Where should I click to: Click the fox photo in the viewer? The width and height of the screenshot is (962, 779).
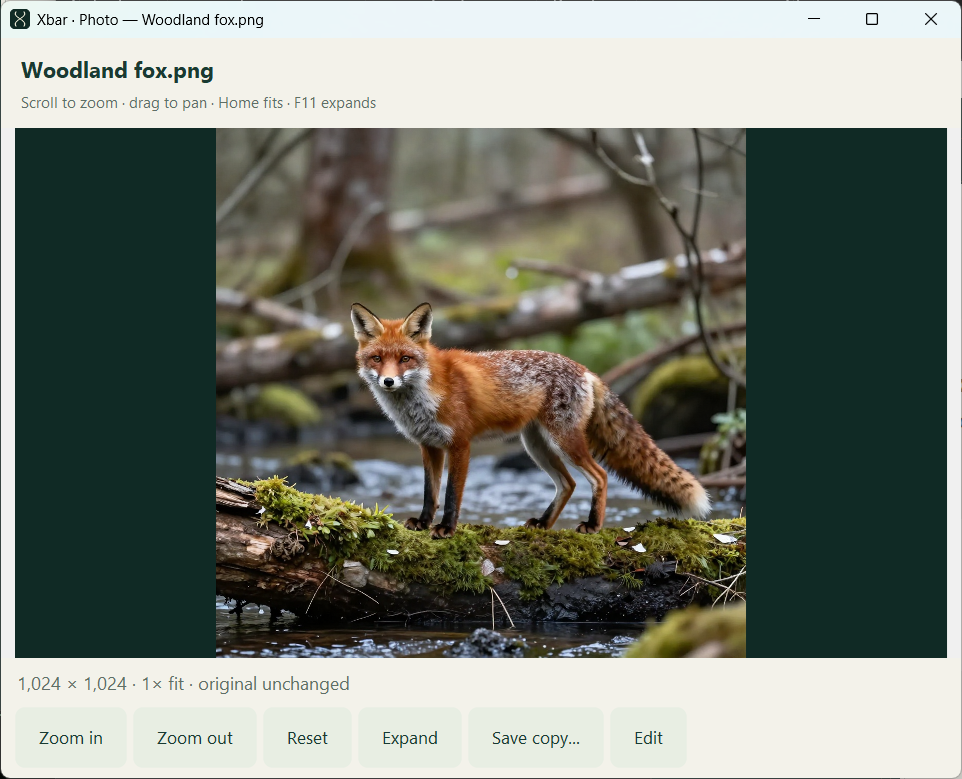tap(481, 393)
